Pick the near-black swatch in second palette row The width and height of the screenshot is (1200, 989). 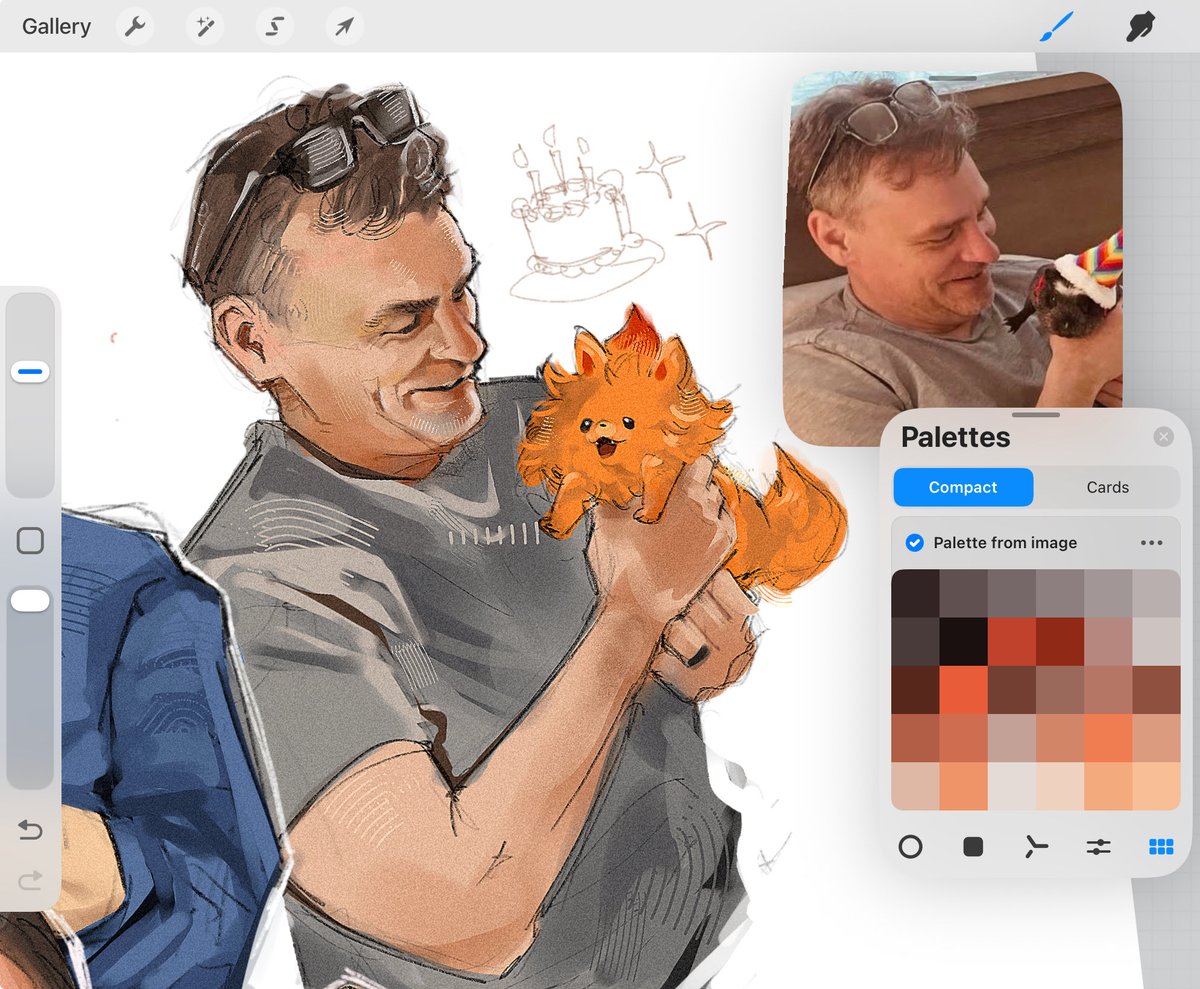(x=963, y=642)
